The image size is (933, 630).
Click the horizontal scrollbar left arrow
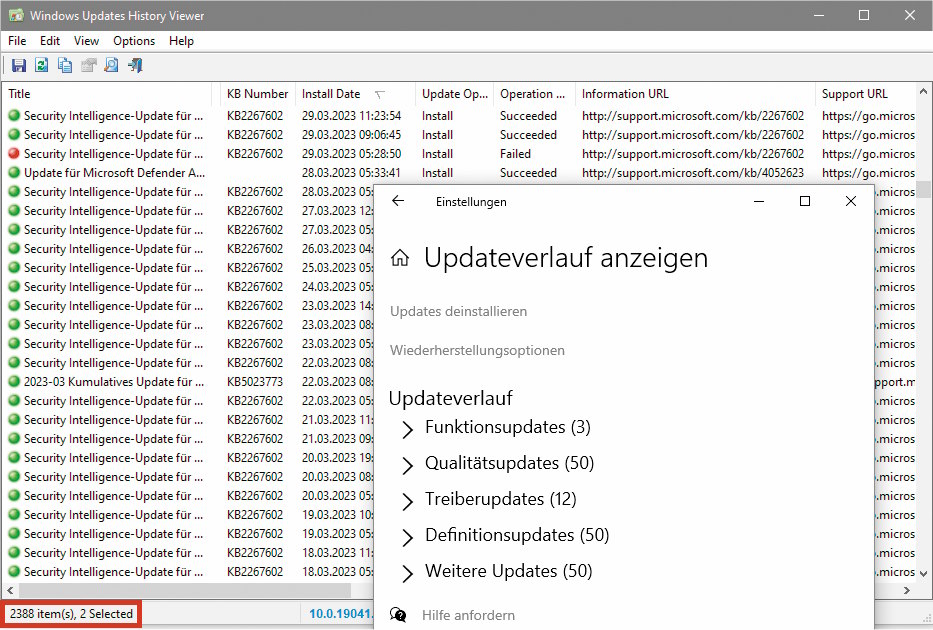point(10,590)
